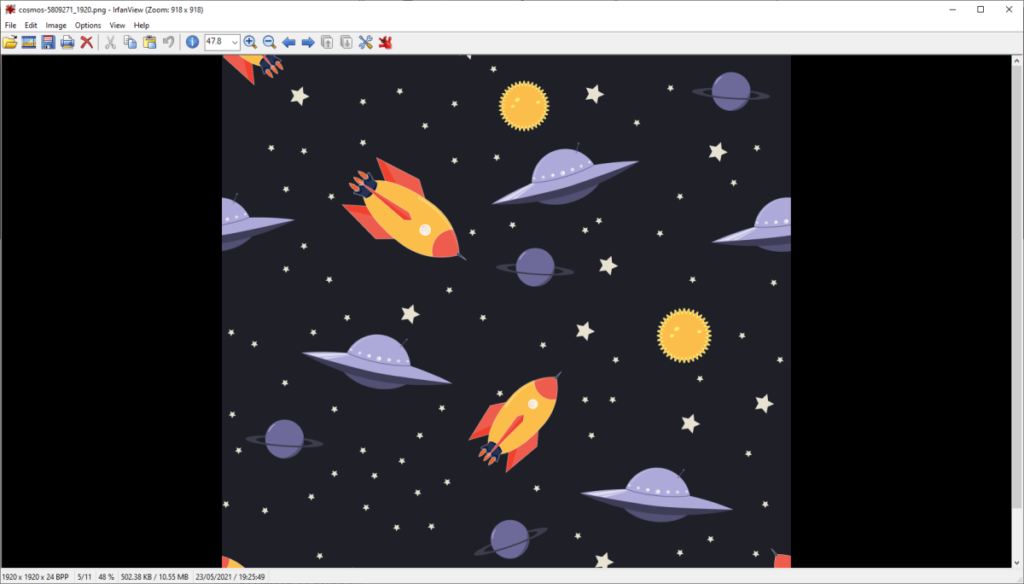Screen dimensions: 1024x584
Task: Open the Options menu
Action: point(88,25)
